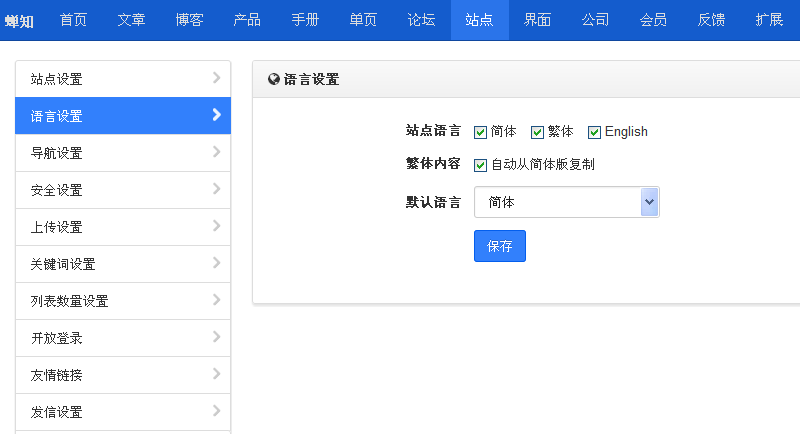Select the active 站点 menu tab
The image size is (800, 434).
coord(480,20)
